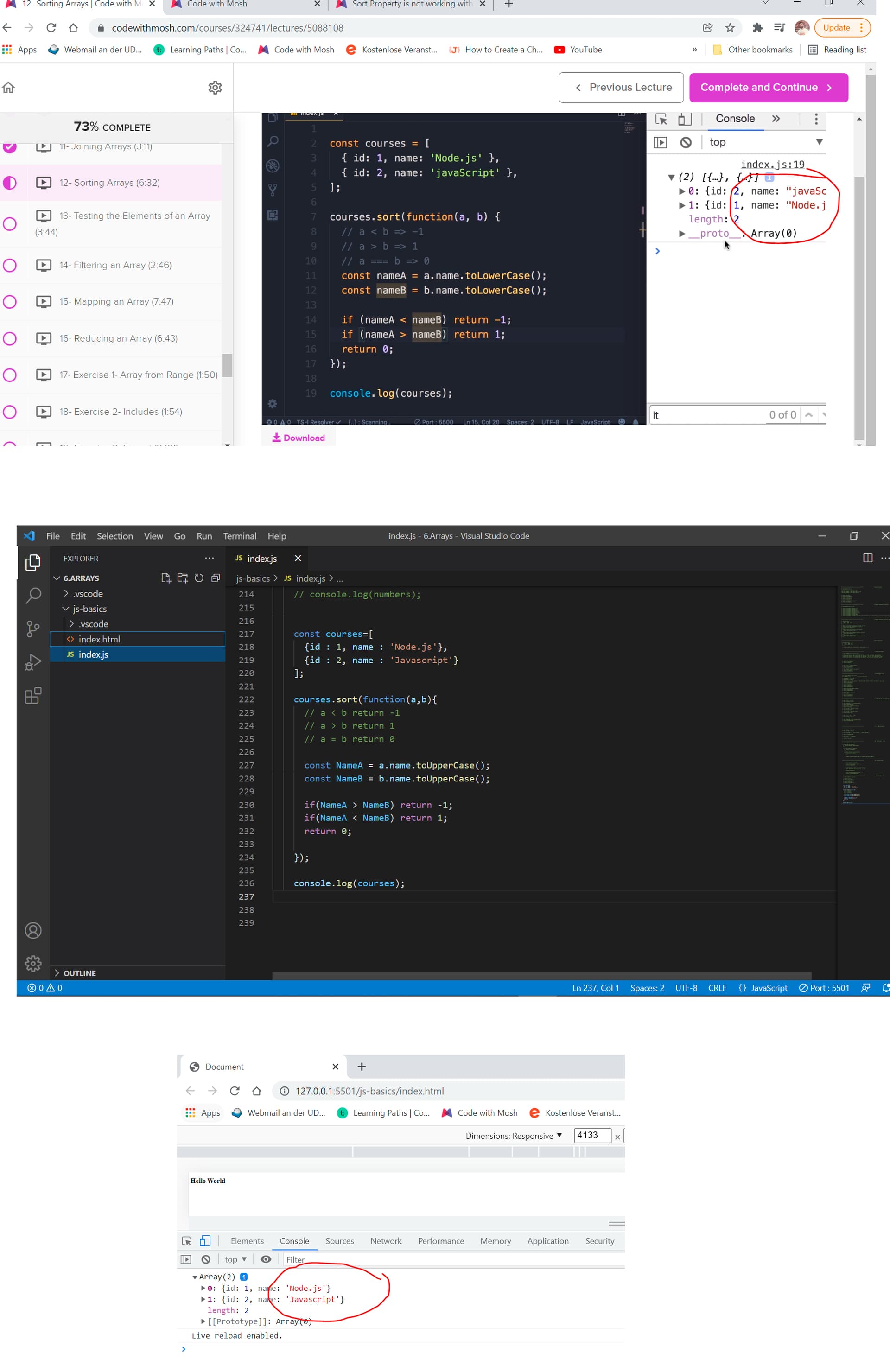Toggle completion circle for 14- Filtering an Array
Viewport: 890px width, 1372px height.
(10, 265)
